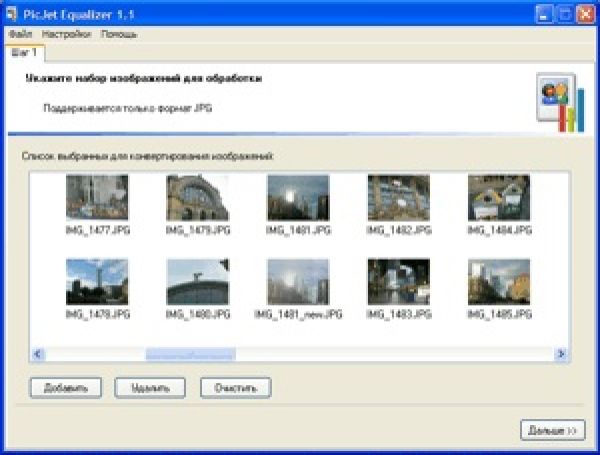The width and height of the screenshot is (600, 455).
Task: Select thumbnail IMG_1481_new.JPG
Action: click(298, 282)
